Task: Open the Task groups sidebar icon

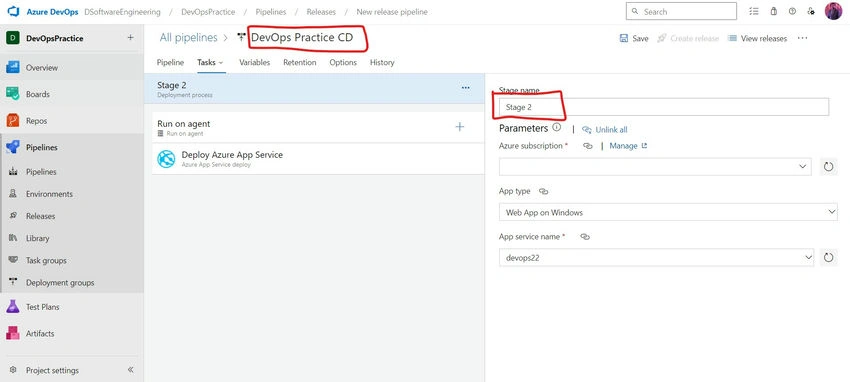Action: (14, 261)
